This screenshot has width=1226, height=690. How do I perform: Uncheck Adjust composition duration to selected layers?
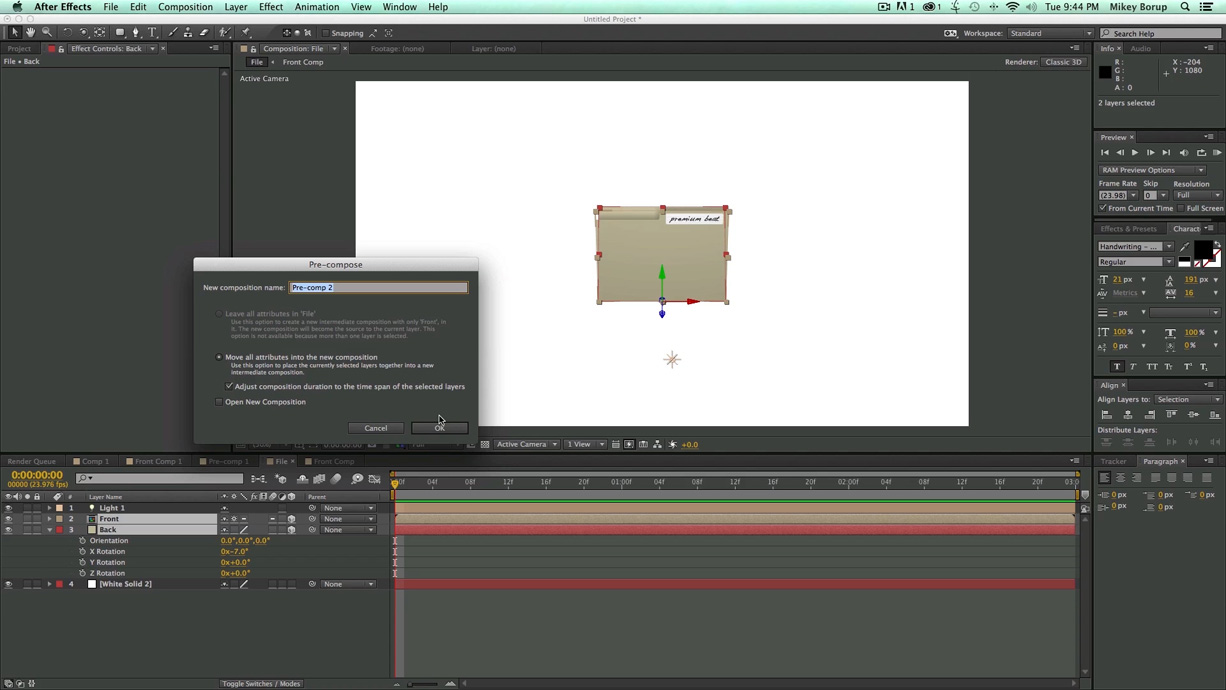[229, 386]
